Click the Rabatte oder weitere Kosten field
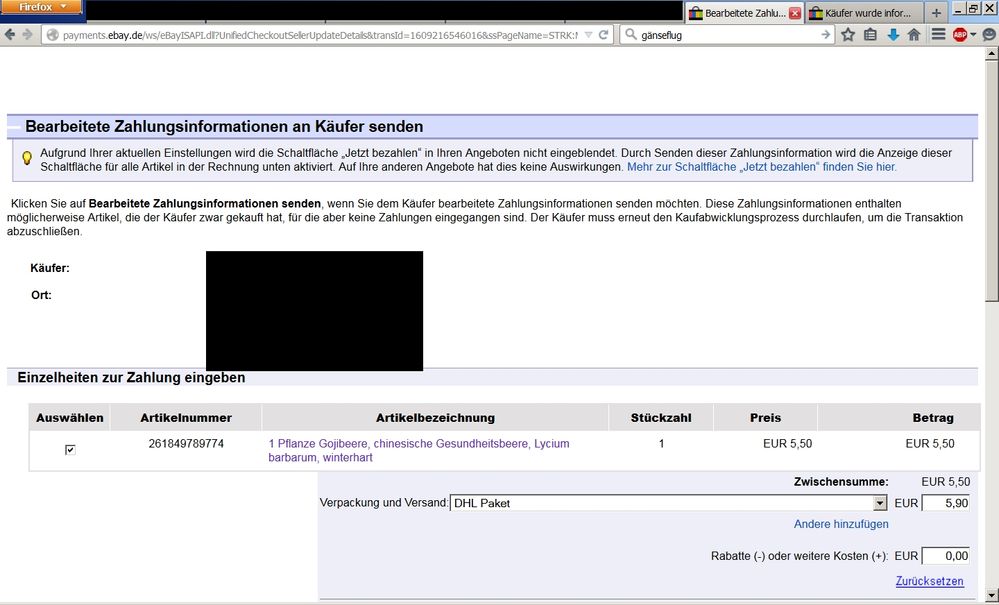999x605 pixels. pos(945,556)
